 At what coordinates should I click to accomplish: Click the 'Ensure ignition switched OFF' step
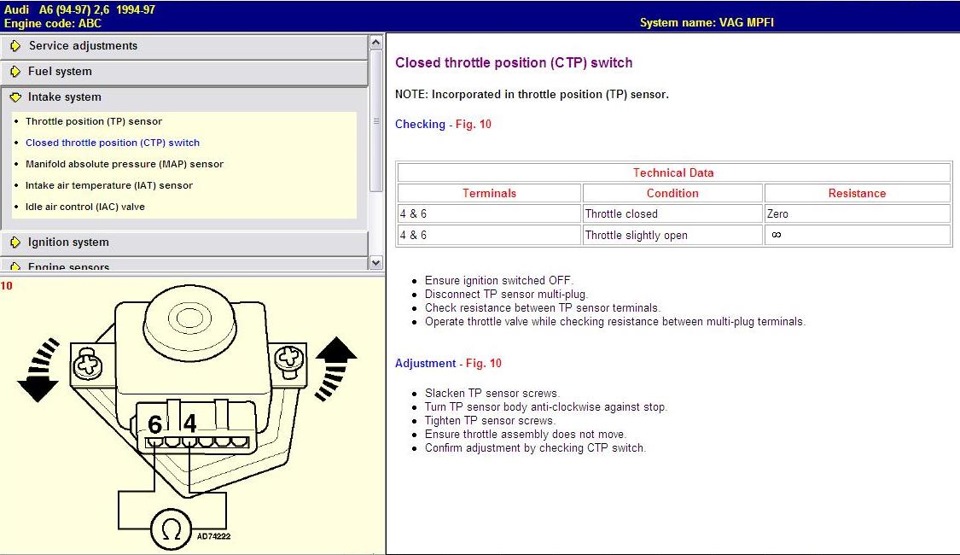tap(499, 281)
